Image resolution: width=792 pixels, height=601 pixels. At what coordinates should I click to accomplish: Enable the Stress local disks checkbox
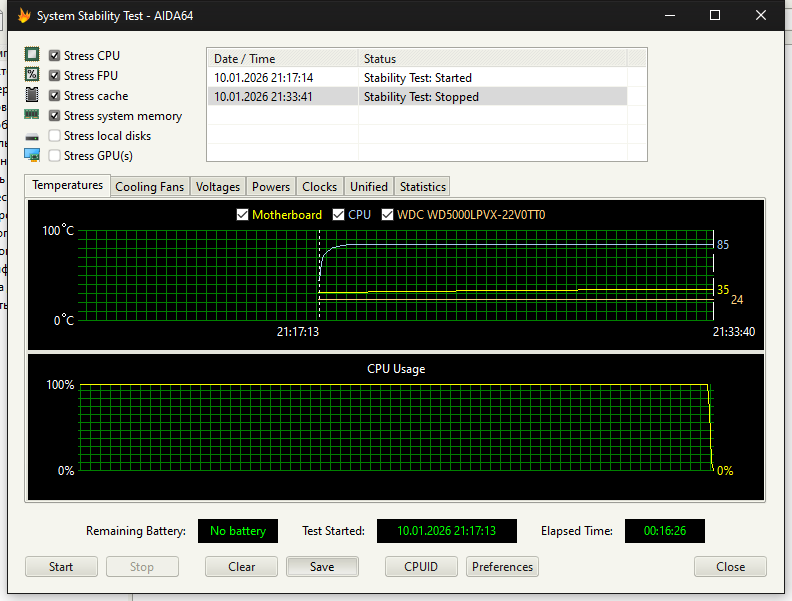(55, 136)
